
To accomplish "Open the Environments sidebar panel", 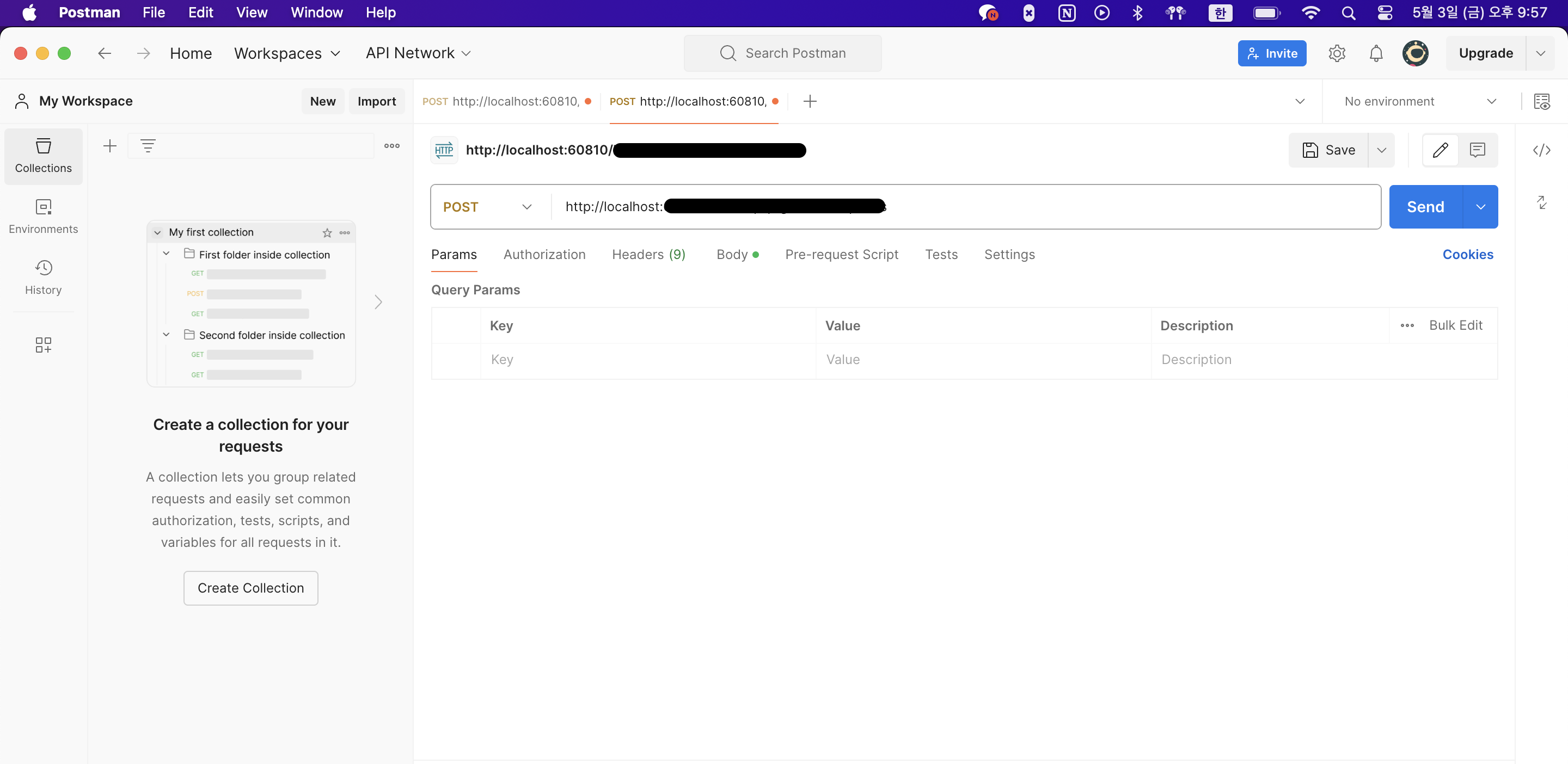I will [43, 217].
